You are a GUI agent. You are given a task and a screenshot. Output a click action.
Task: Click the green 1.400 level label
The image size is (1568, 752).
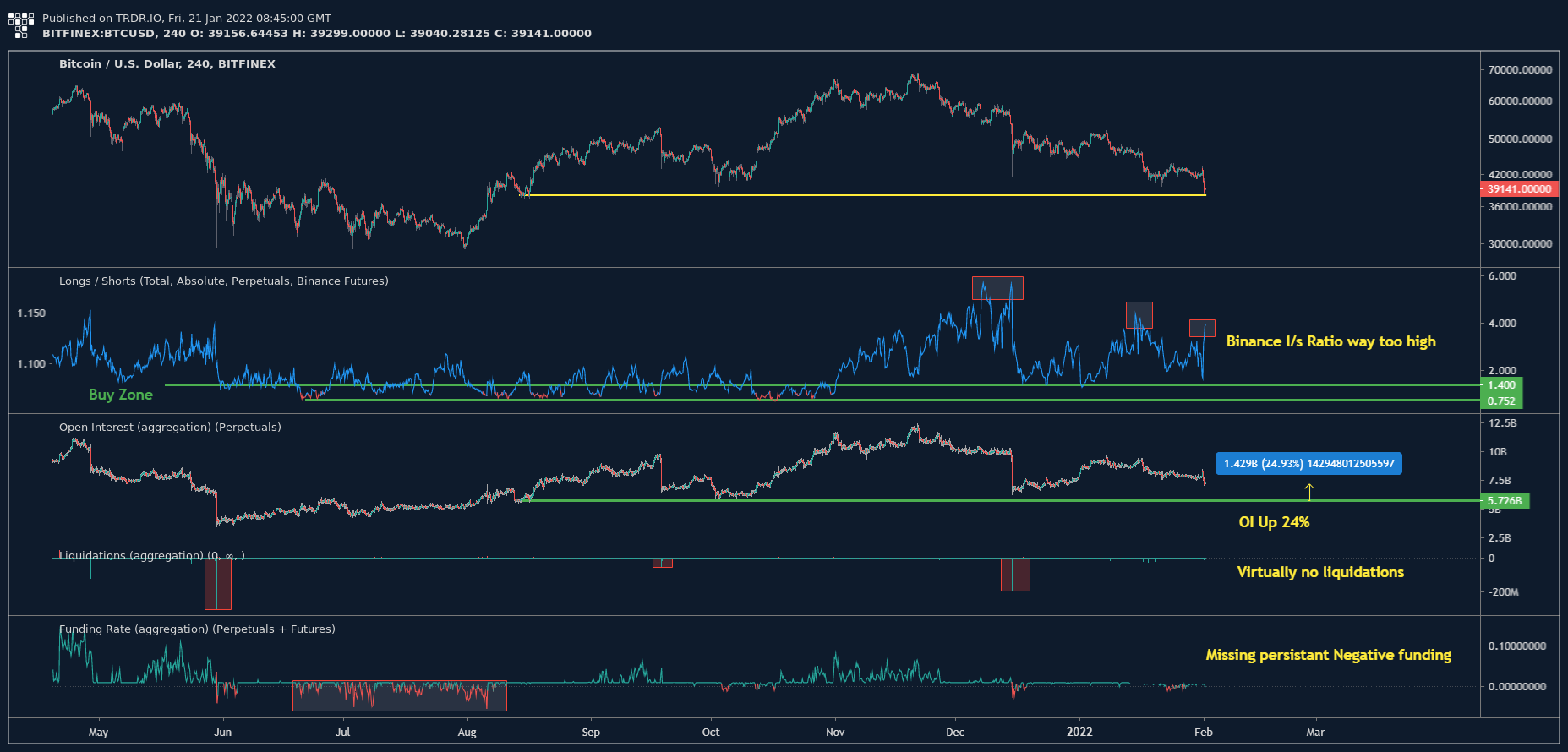[x=1501, y=385]
